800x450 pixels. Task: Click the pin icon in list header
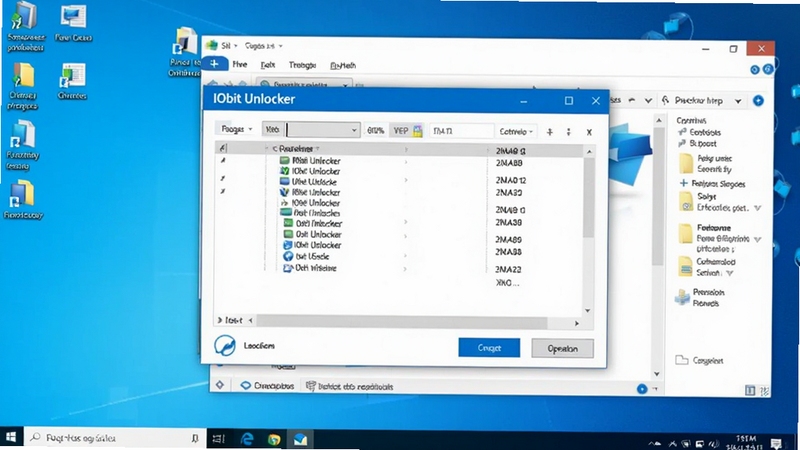[222, 148]
